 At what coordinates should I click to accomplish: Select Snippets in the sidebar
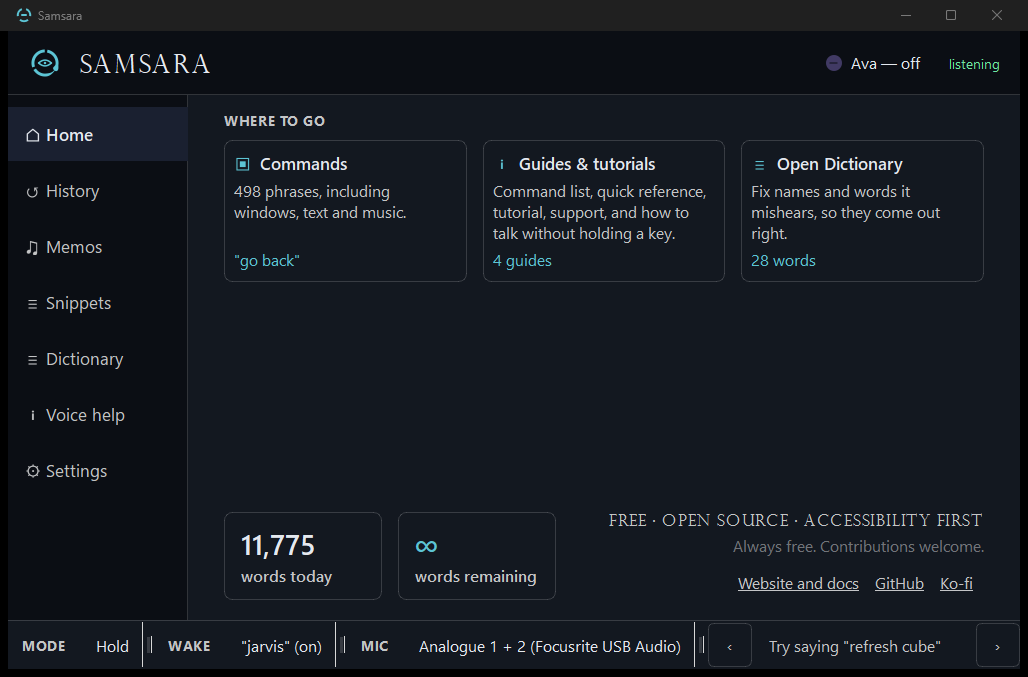pyautogui.click(x=98, y=303)
